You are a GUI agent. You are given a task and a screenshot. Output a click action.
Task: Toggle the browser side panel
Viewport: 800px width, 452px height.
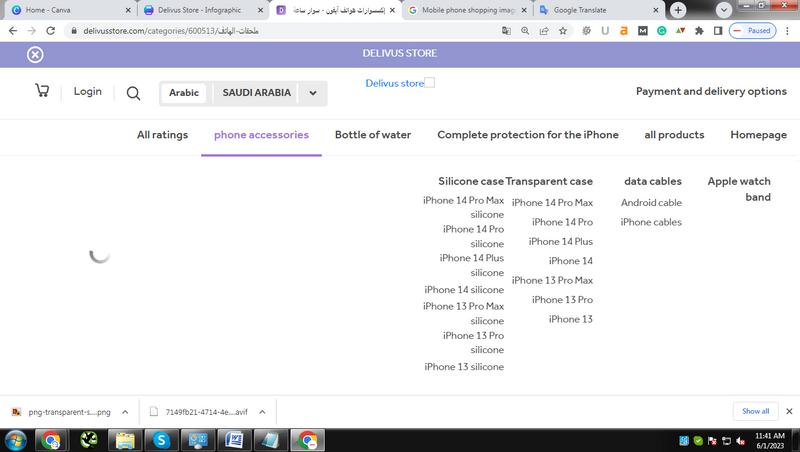point(718,31)
